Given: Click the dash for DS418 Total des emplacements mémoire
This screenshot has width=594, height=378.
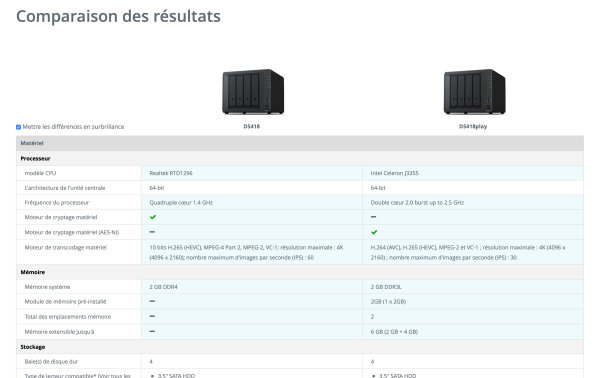Looking at the screenshot, I should 152,316.
